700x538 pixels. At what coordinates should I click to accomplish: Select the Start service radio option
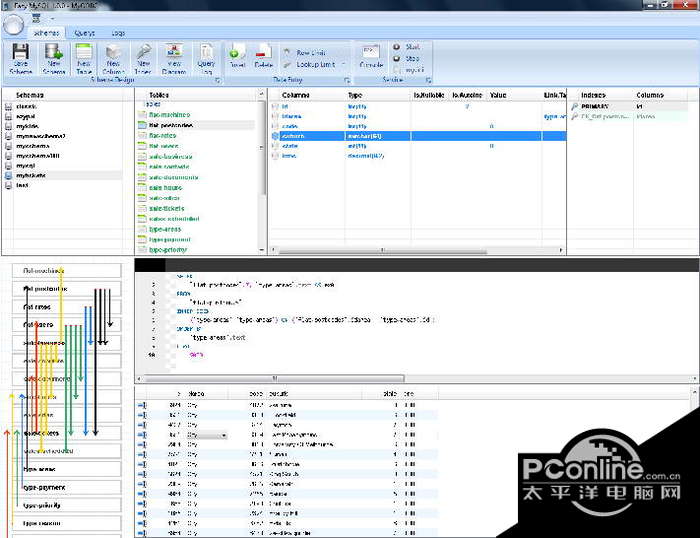(x=397, y=46)
